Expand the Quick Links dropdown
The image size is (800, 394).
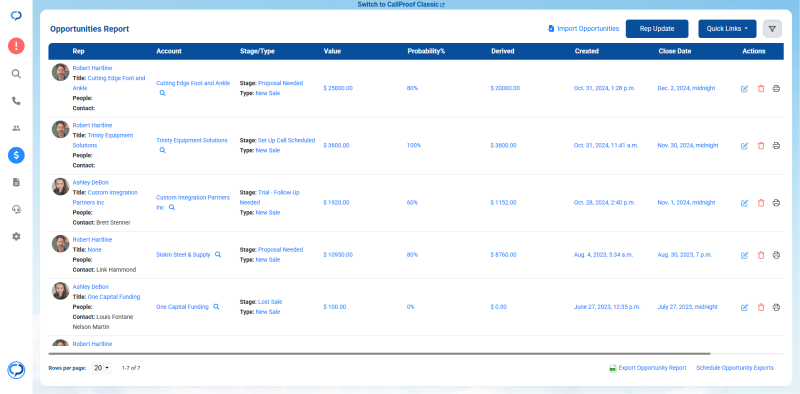pos(727,29)
